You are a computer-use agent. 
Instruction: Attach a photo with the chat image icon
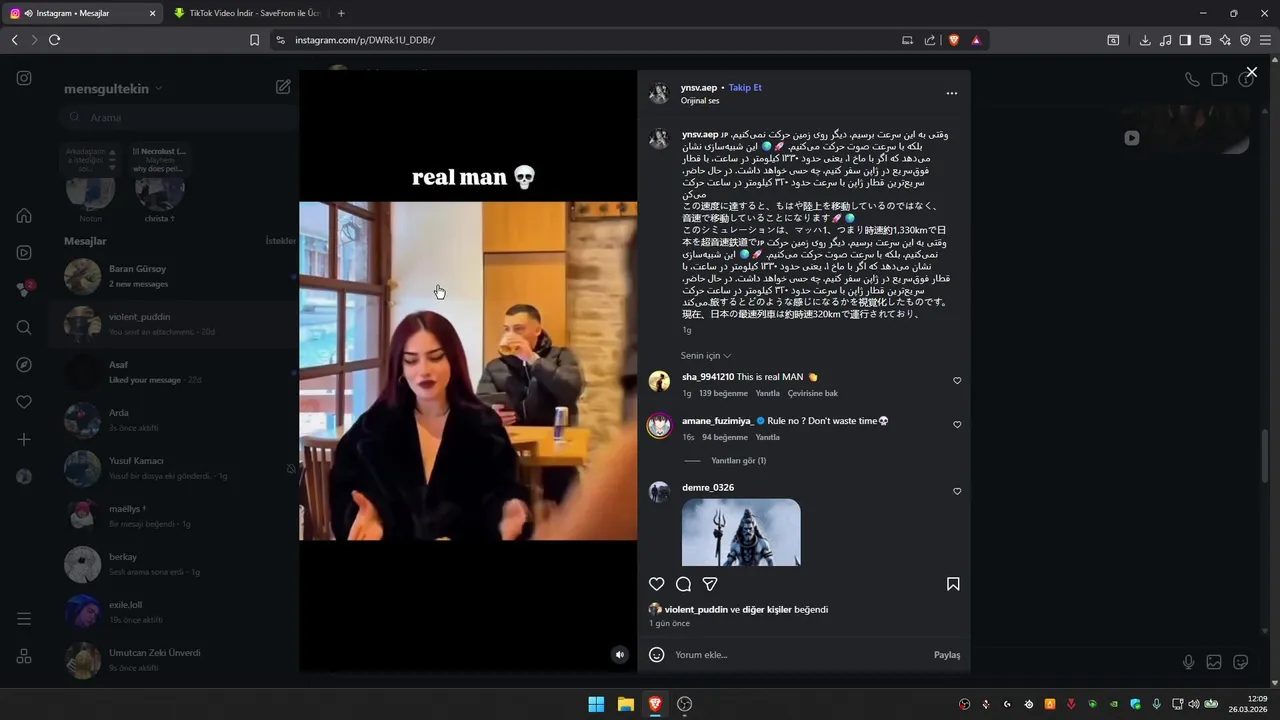point(1214,662)
